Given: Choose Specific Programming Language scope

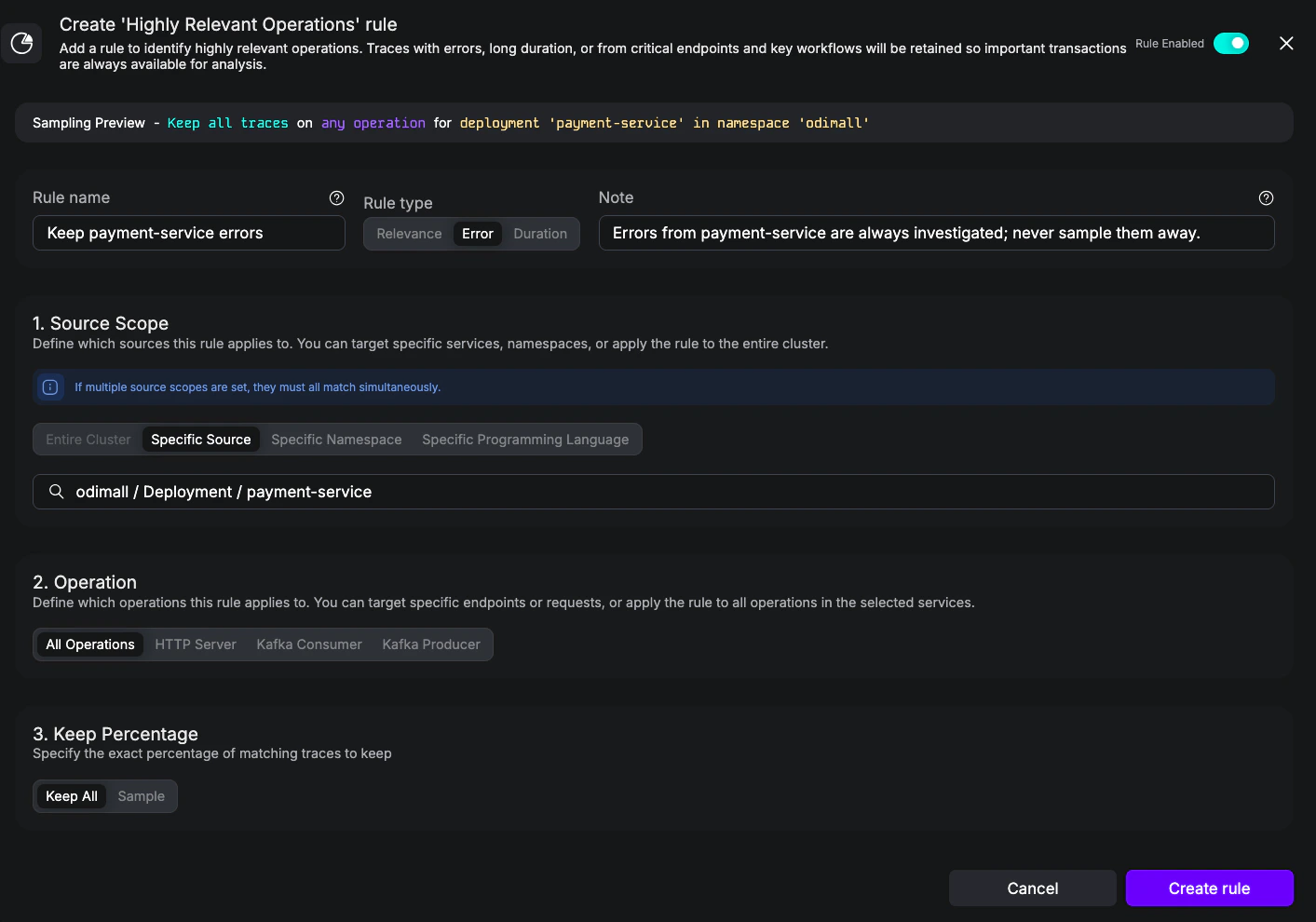Looking at the screenshot, I should point(525,440).
